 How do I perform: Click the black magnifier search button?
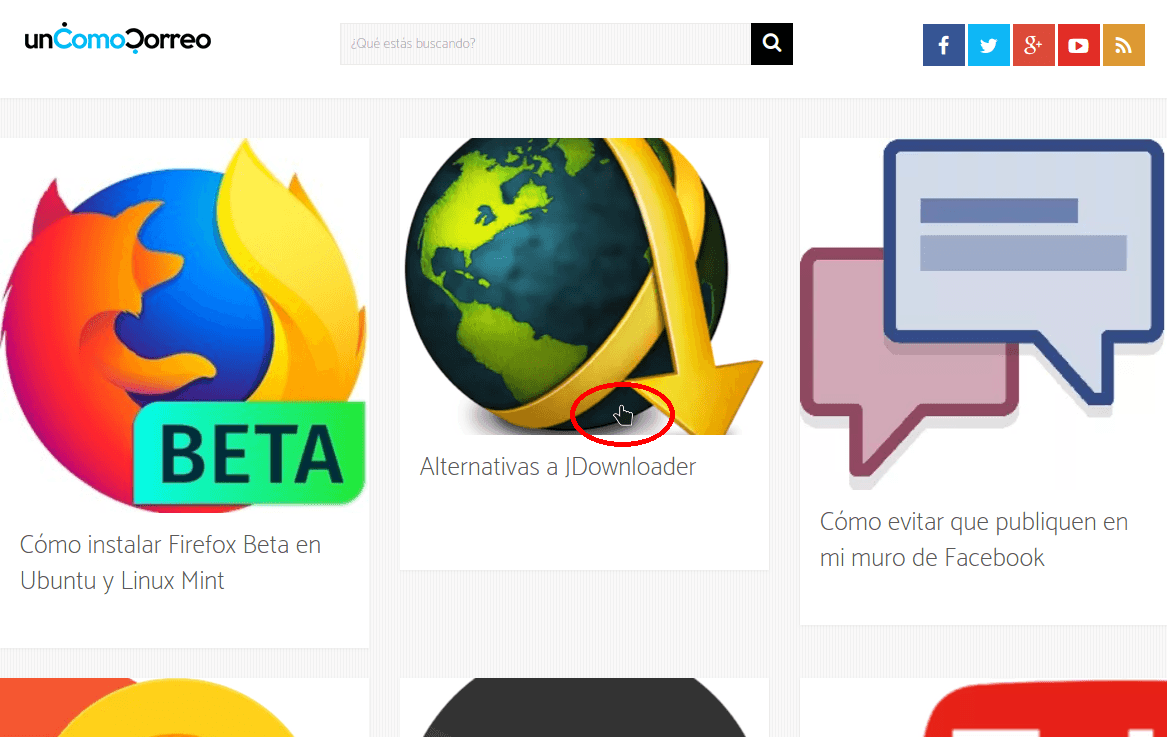coord(772,44)
